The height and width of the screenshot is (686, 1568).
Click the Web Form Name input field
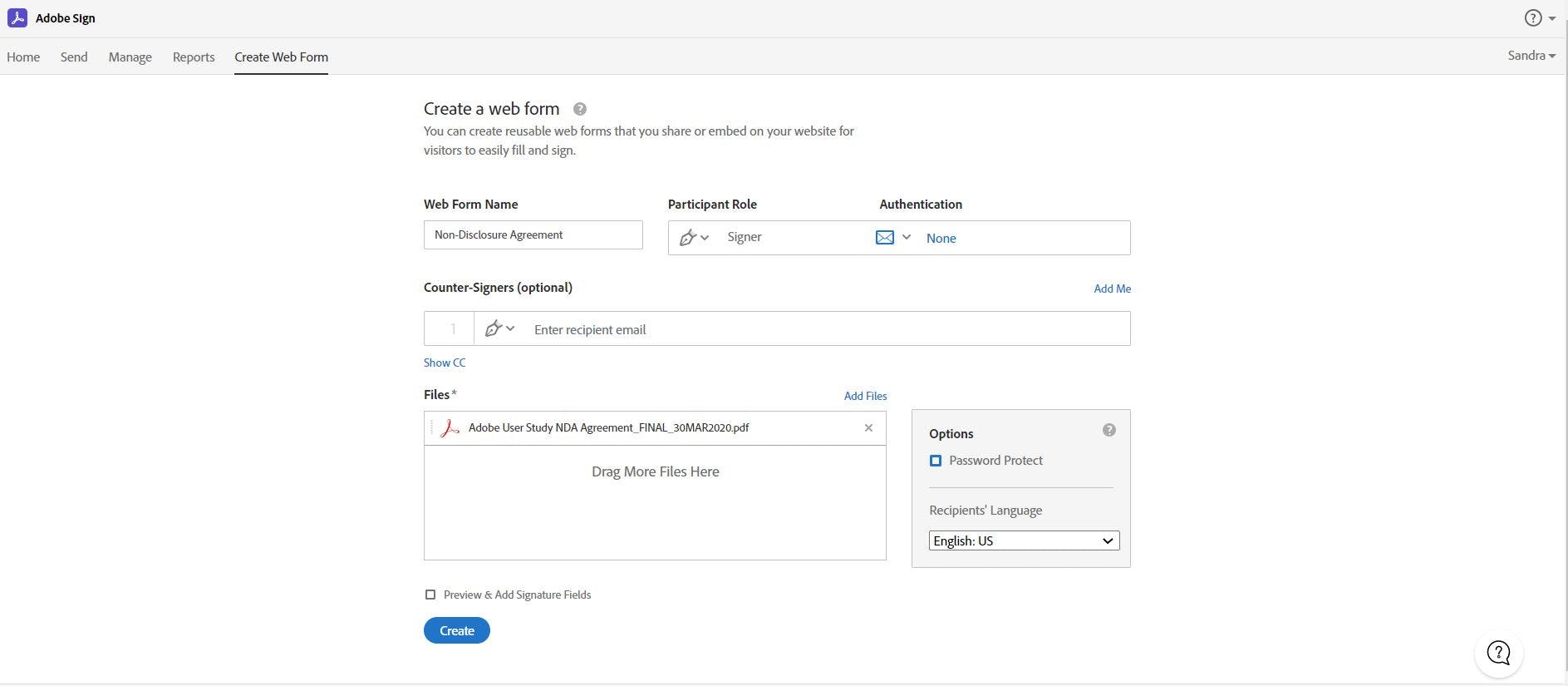[533, 234]
